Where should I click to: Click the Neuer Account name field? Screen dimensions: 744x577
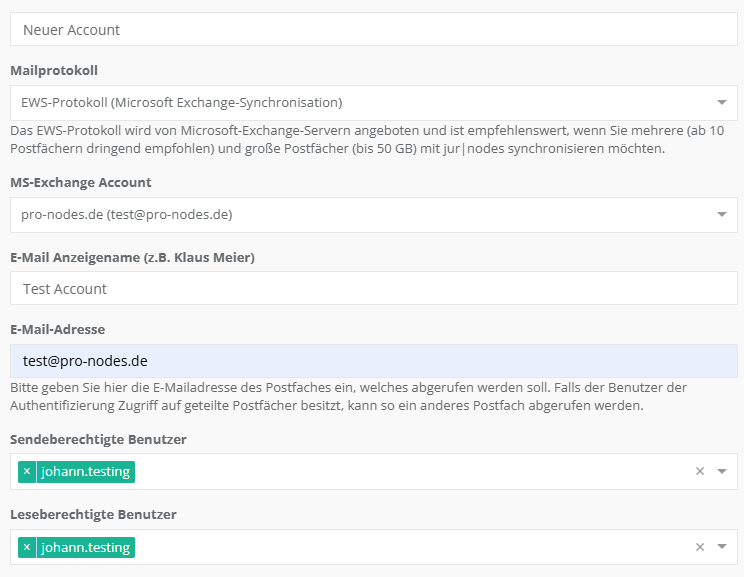[x=374, y=30]
